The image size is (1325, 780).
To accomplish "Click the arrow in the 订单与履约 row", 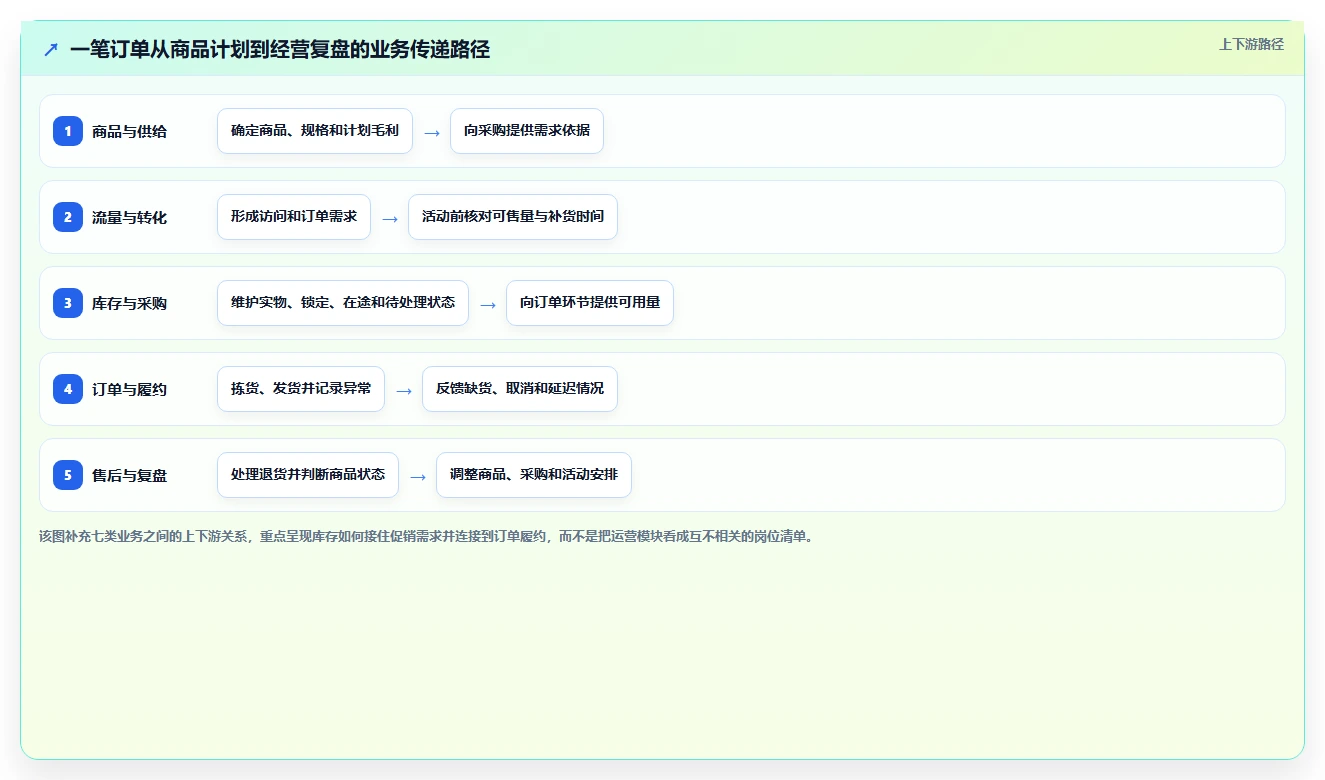I will (404, 390).
